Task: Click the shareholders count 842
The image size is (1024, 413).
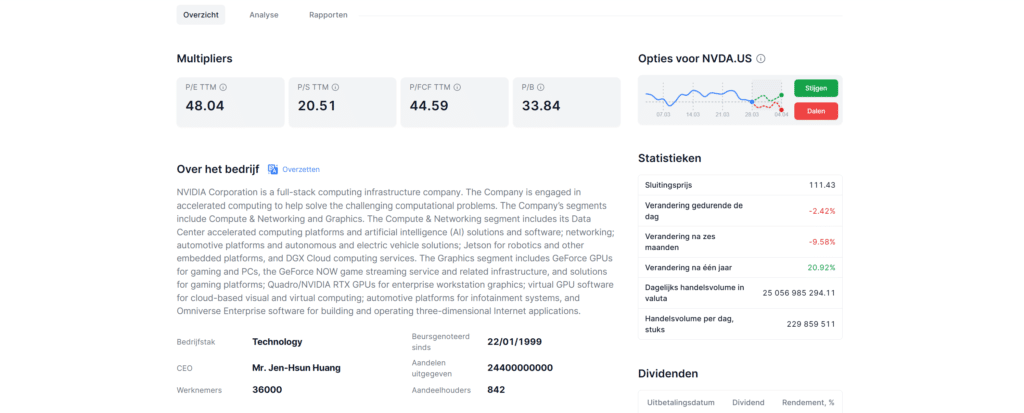Action: click(496, 390)
